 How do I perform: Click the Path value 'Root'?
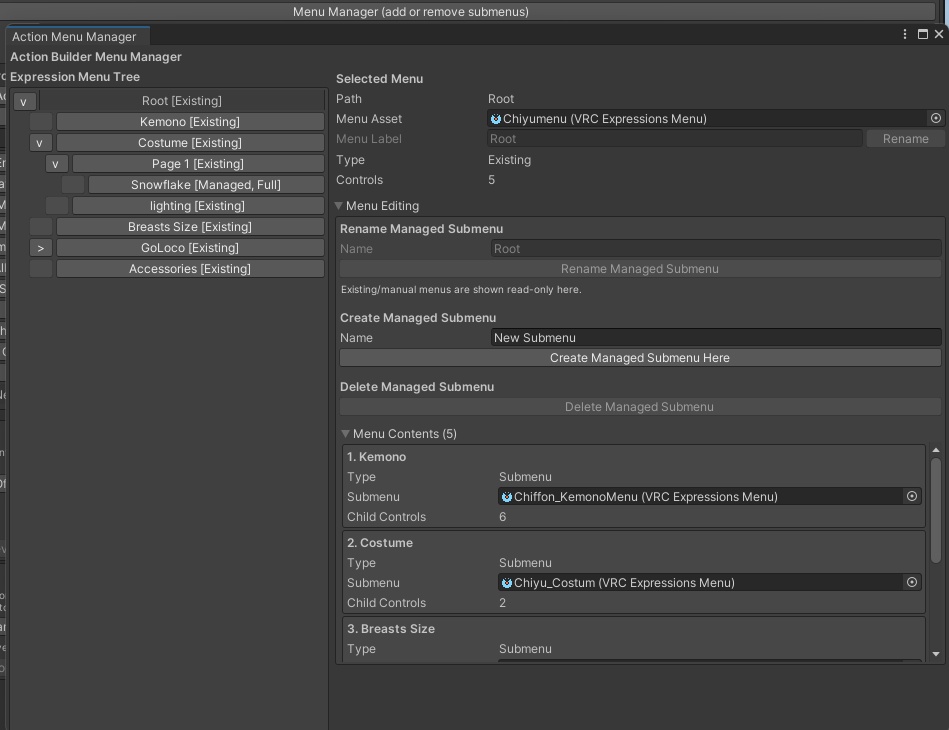pos(501,99)
